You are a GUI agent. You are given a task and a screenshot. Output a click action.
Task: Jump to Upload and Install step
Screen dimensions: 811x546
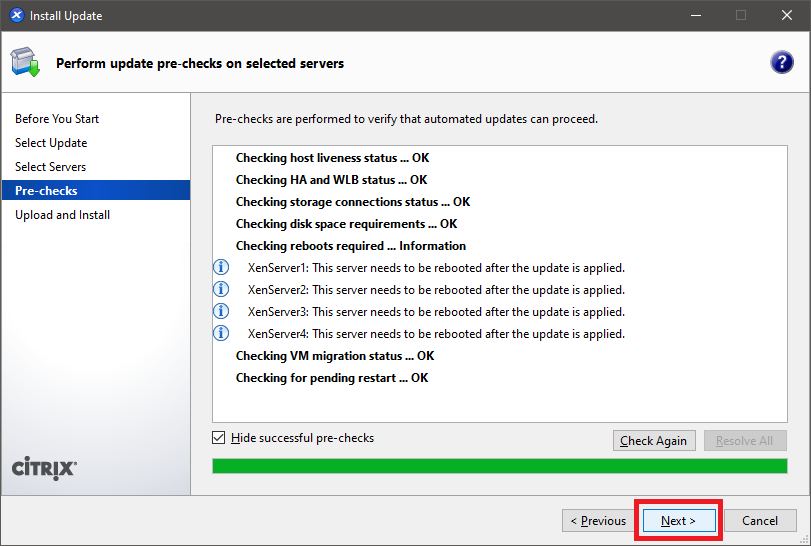pyautogui.click(x=62, y=215)
